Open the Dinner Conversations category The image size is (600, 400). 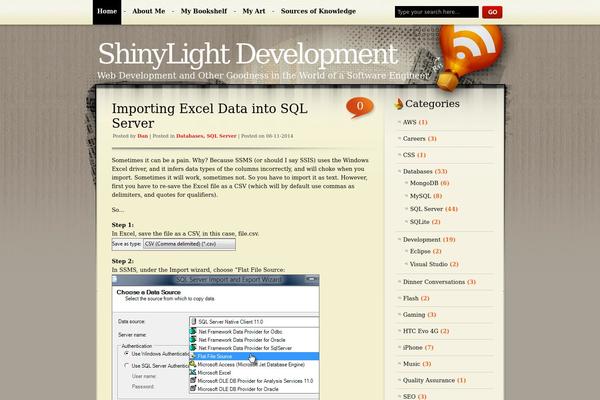point(434,282)
